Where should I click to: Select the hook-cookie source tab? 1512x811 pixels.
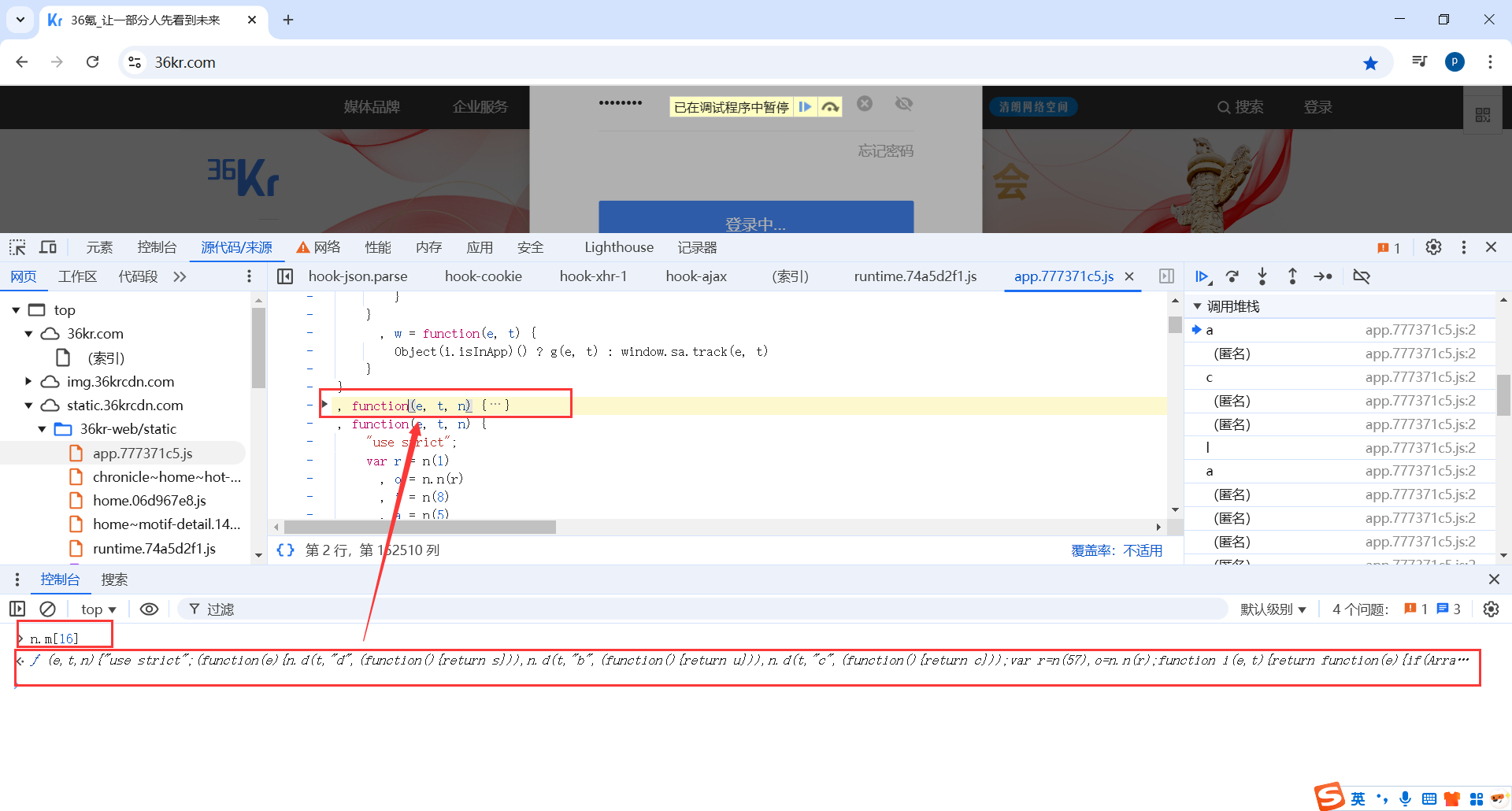483,276
